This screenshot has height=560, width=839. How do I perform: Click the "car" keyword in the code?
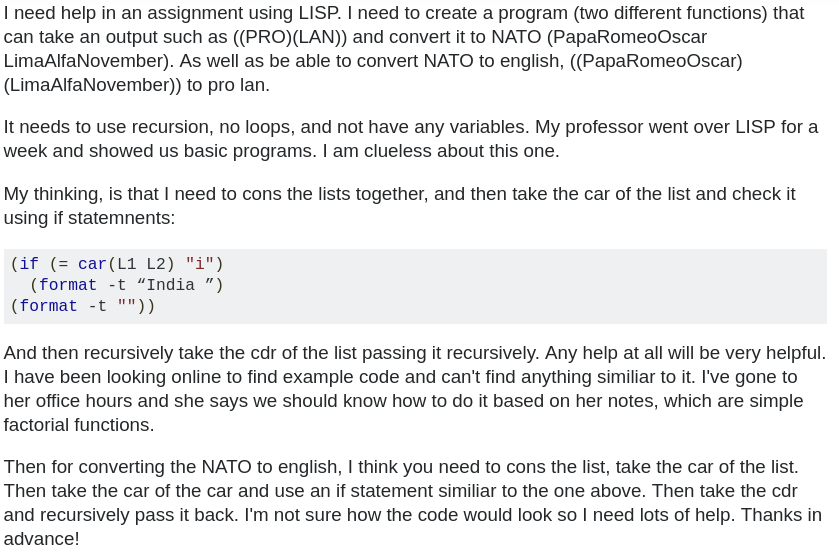pyautogui.click(x=92, y=265)
